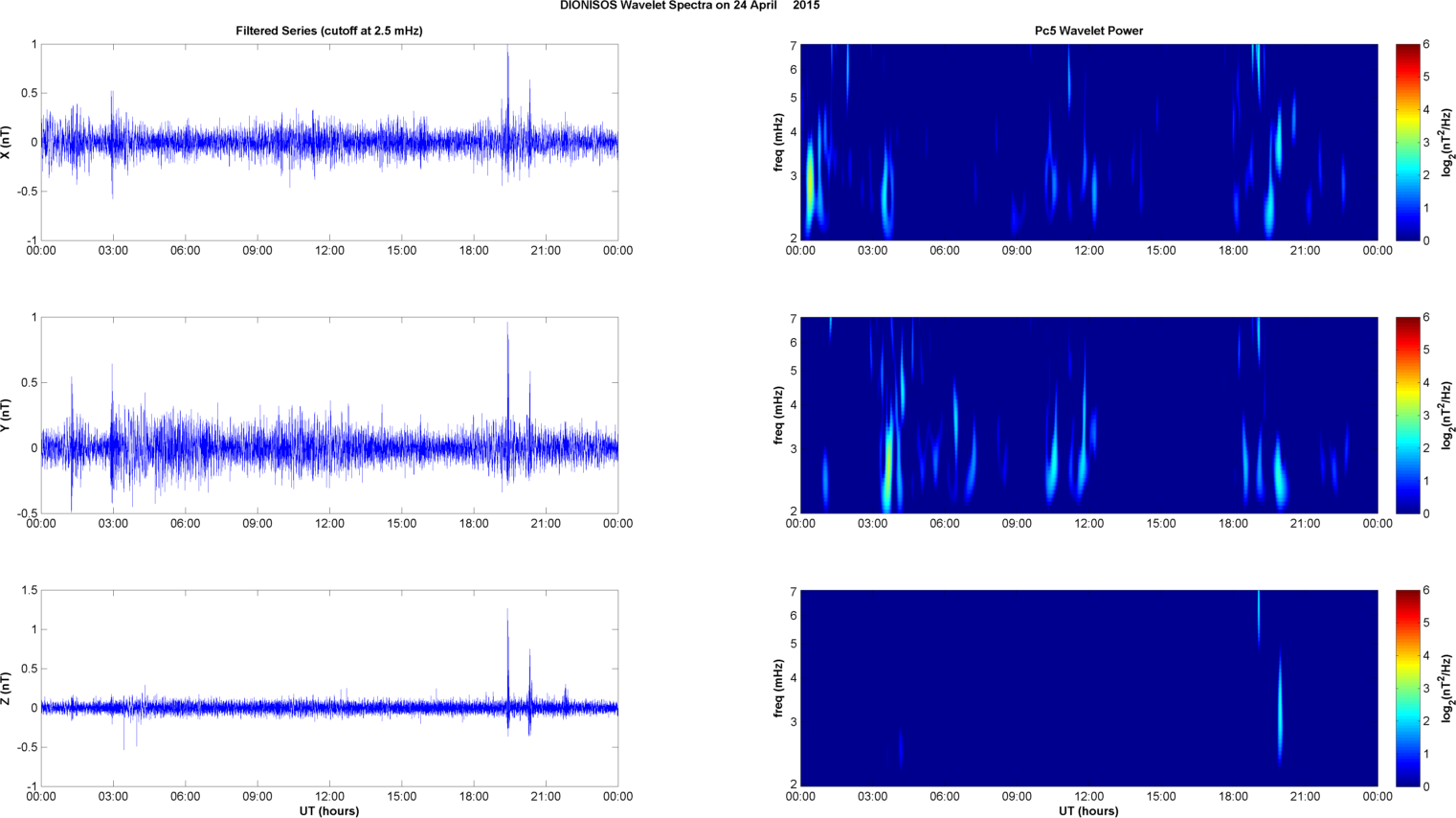The width and height of the screenshot is (1456, 818).
Task: Click log2(nT²/Hz) label beside top colorbar
Action: 1448,142
